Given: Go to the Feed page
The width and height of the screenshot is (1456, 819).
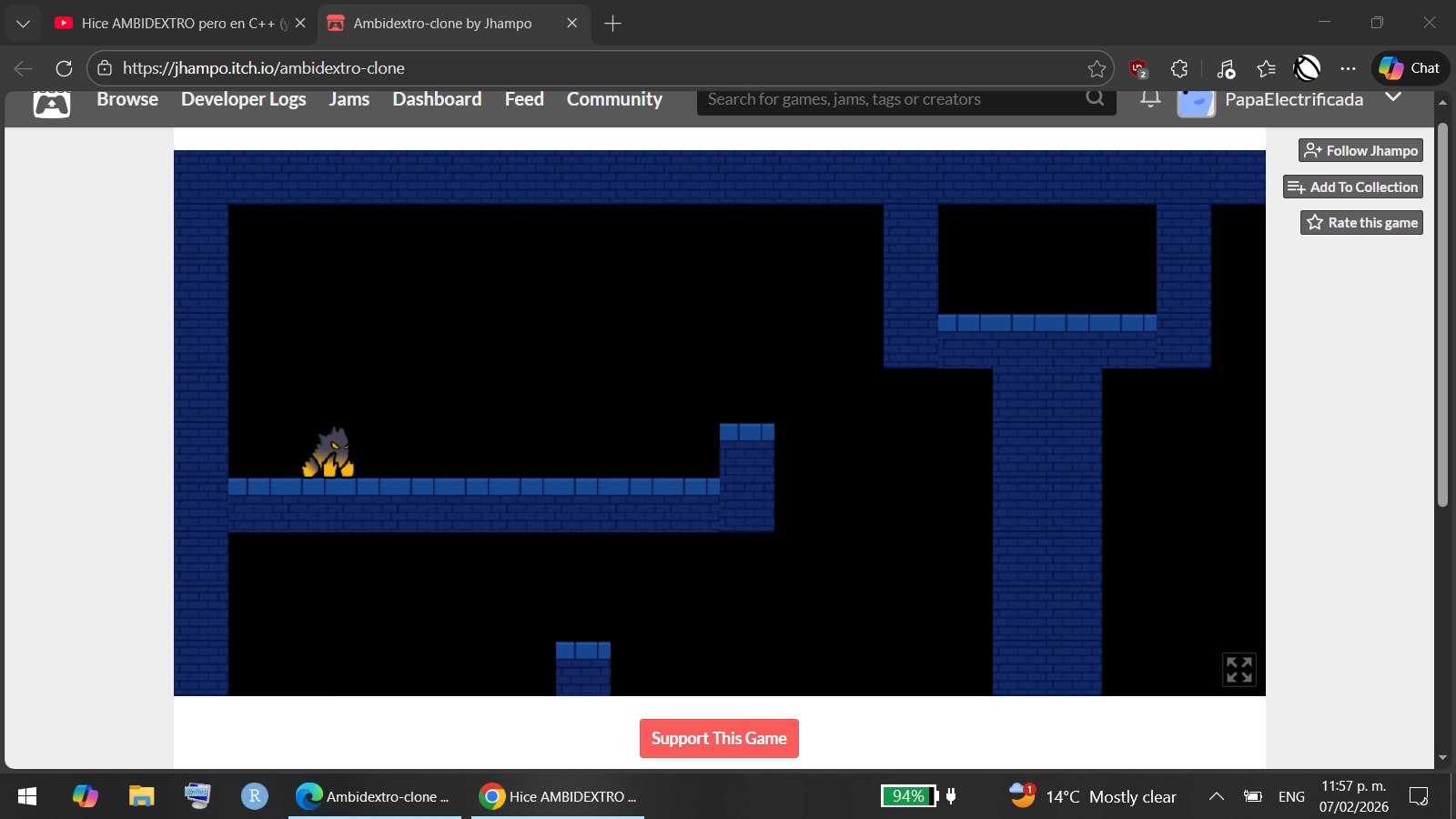Looking at the screenshot, I should [x=524, y=99].
